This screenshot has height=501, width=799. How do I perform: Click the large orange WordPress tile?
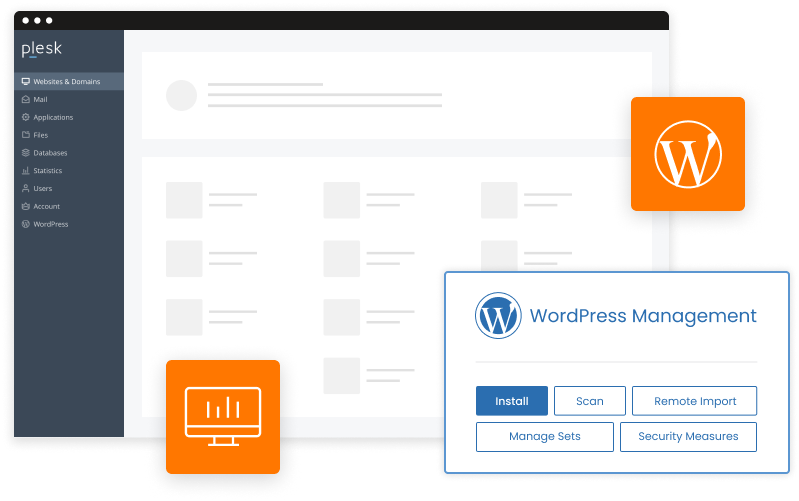coord(688,154)
